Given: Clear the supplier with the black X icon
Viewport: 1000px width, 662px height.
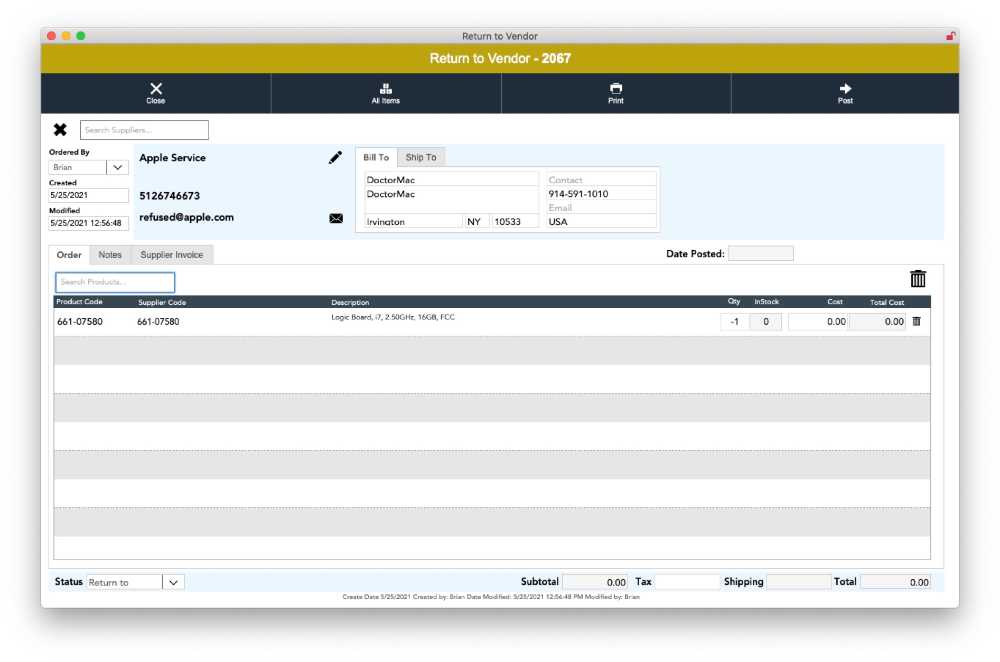Looking at the screenshot, I should tap(60, 130).
